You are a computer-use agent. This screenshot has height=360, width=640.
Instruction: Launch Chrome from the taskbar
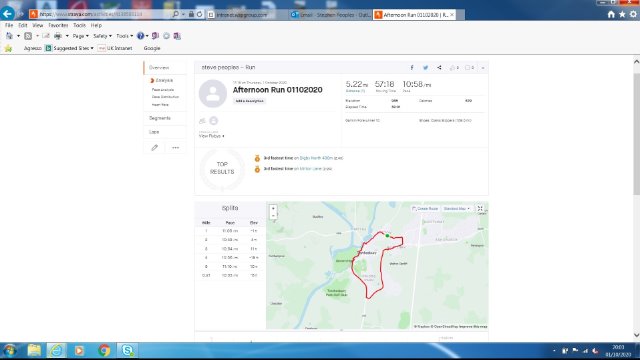(x=104, y=350)
